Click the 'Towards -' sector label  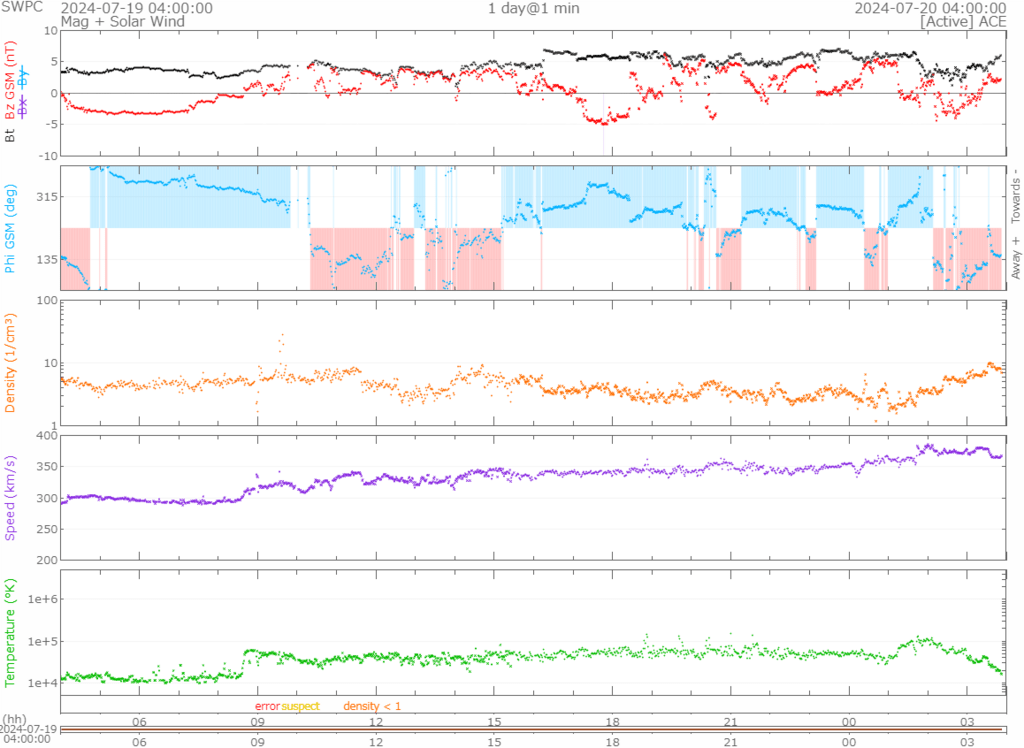(1016, 196)
